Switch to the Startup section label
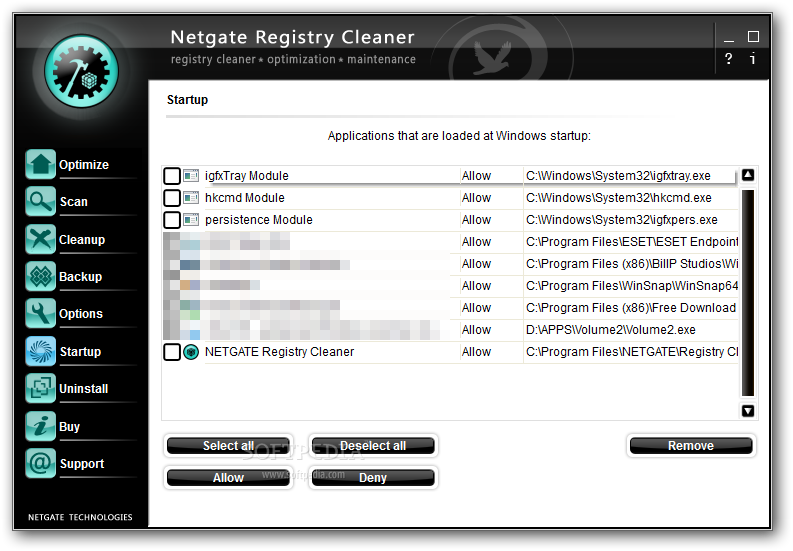This screenshot has height=551, width=793. point(80,352)
